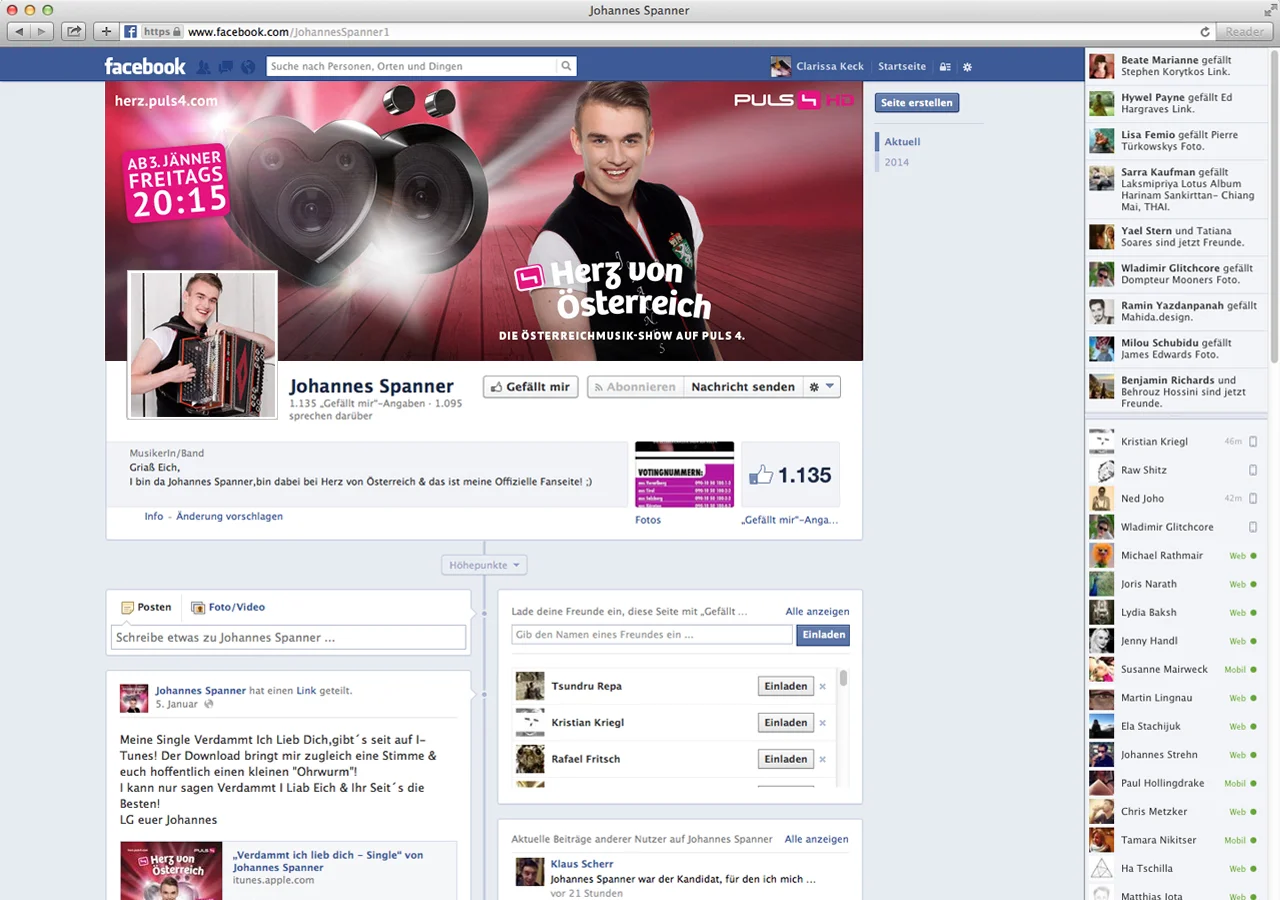The width and height of the screenshot is (1280, 900).
Task: Reload the page with the refresh icon
Action: pyautogui.click(x=1205, y=32)
